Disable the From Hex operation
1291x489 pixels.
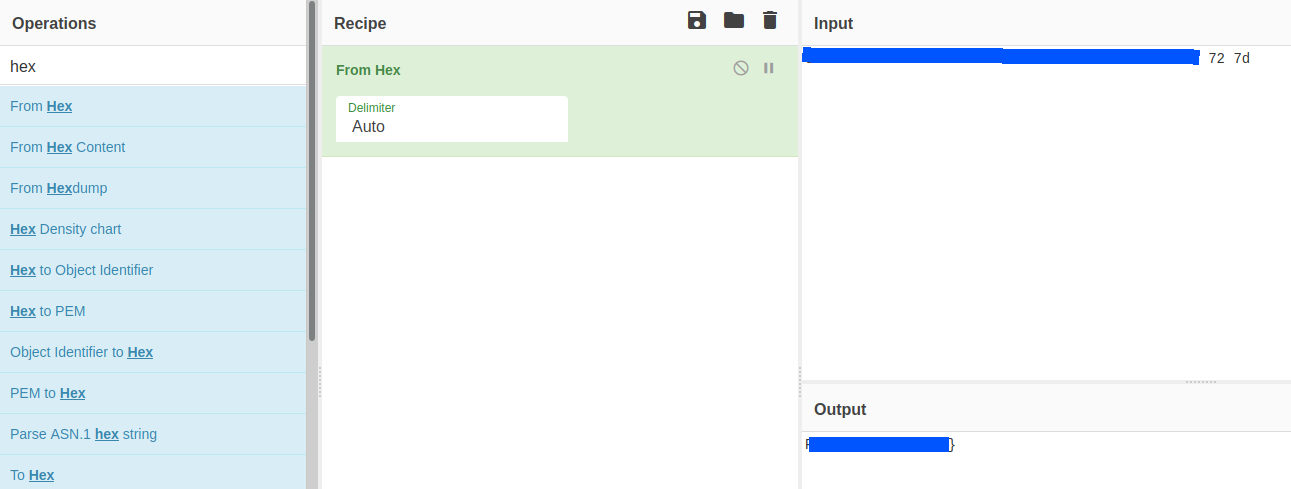[x=741, y=68]
